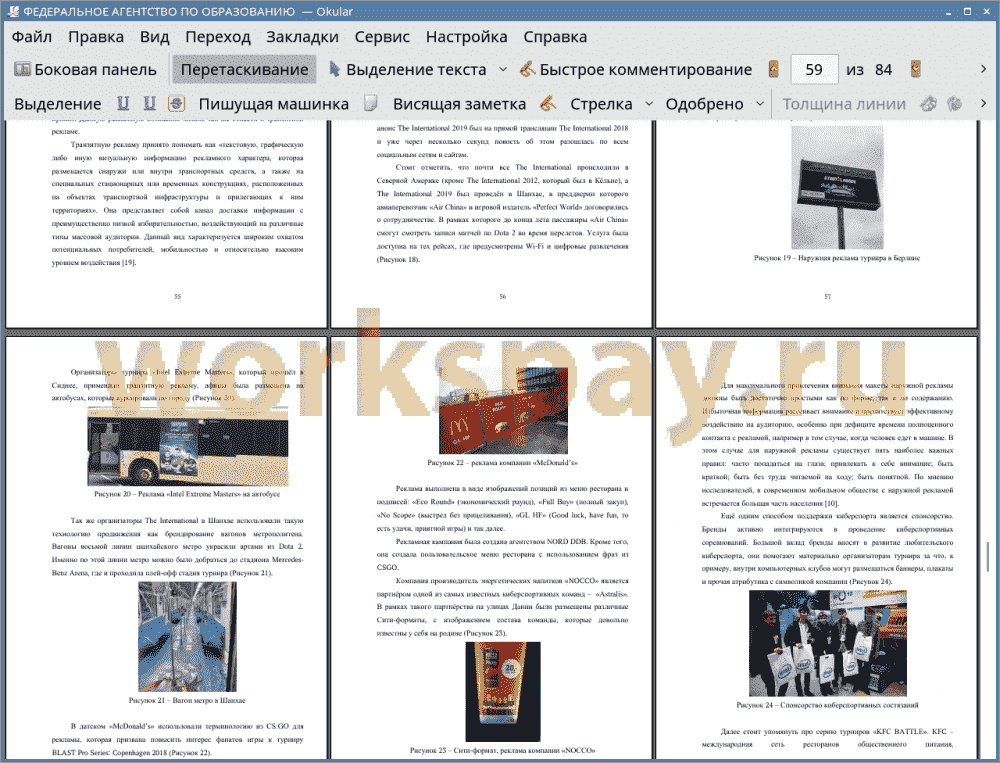Click the printed page number 57
Viewport: 1000px width, 763px height.
tap(828, 297)
